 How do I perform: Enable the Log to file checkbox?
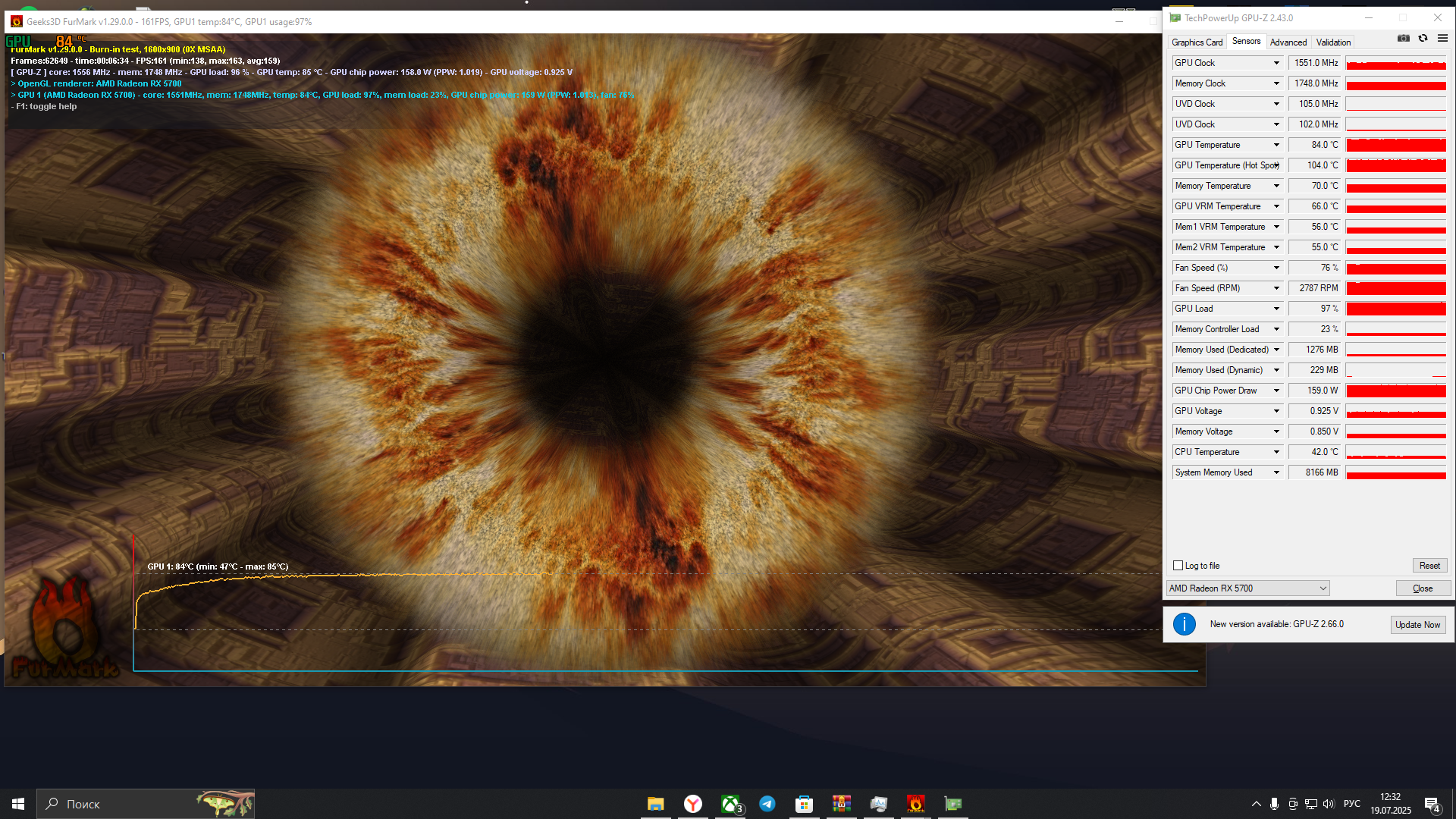point(1178,566)
